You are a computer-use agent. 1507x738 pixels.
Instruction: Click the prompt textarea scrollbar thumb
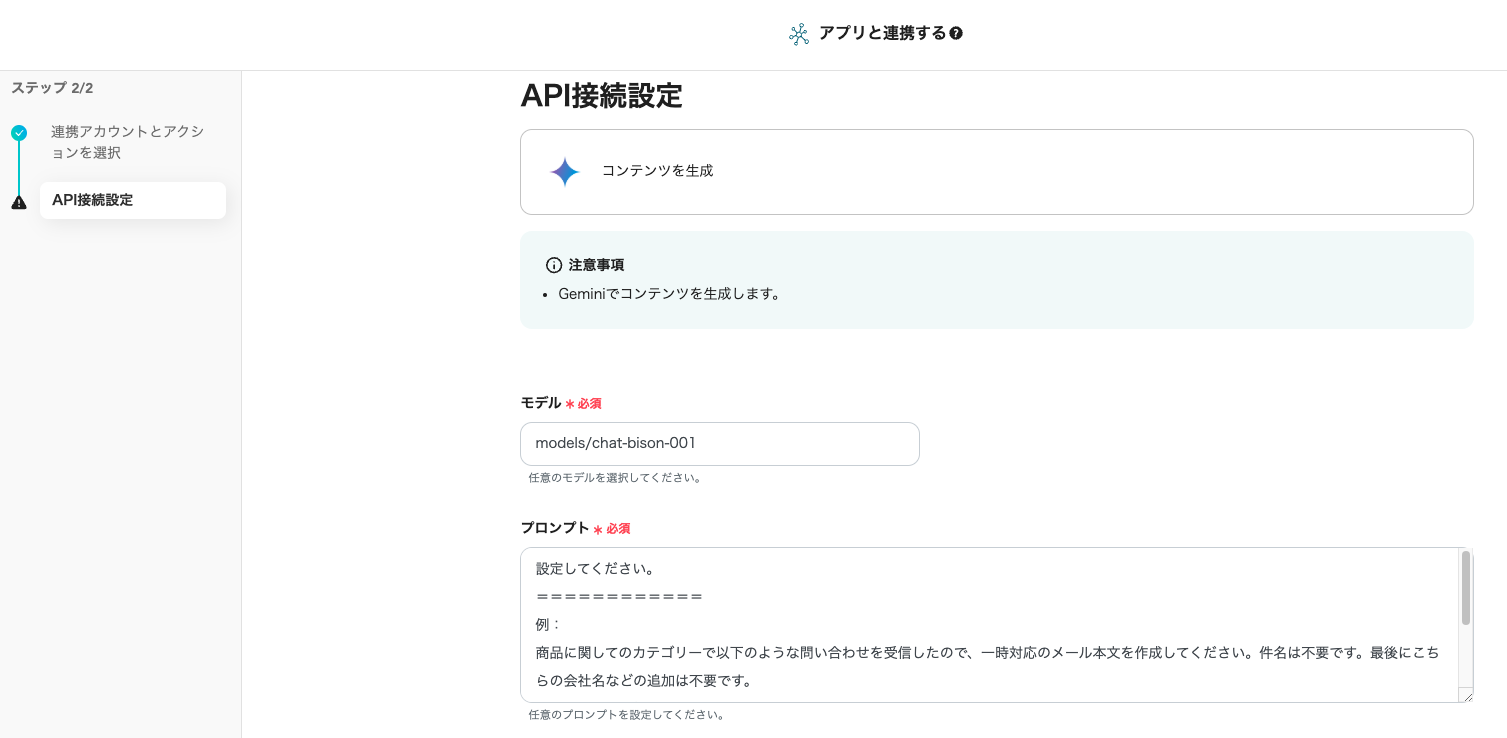tap(1466, 587)
